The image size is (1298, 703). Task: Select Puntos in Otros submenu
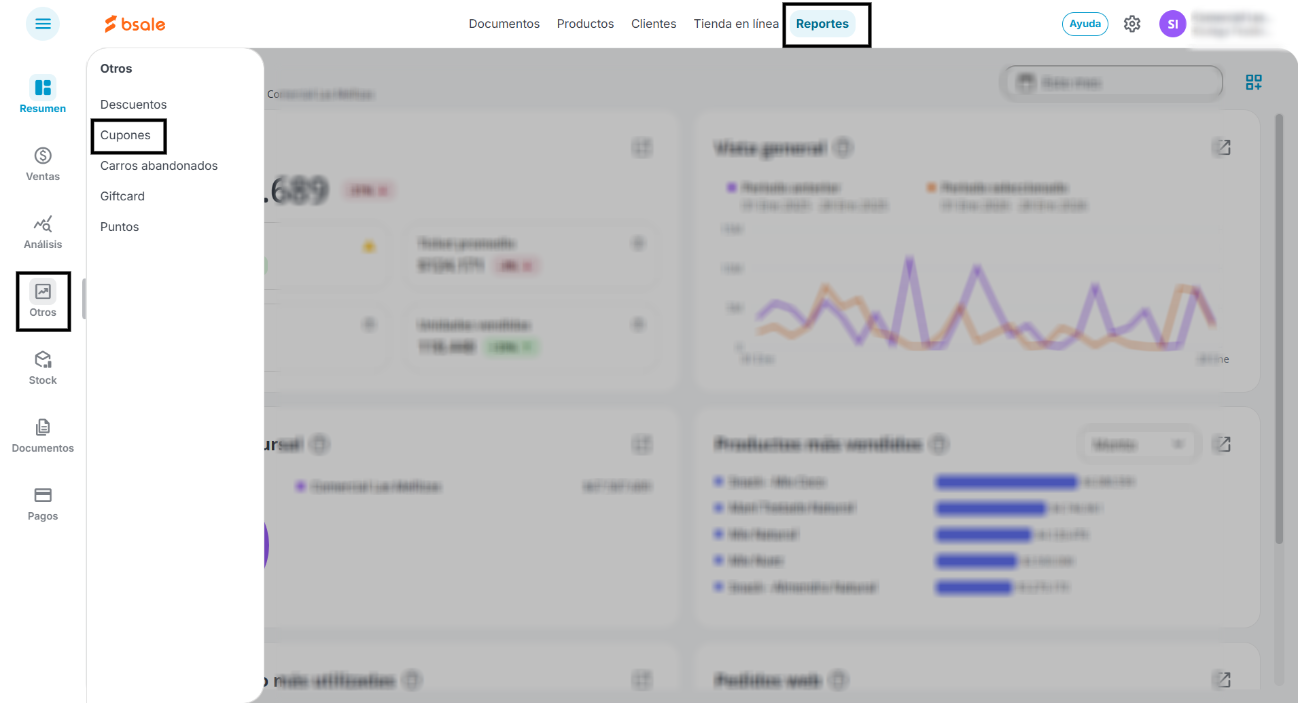(119, 227)
